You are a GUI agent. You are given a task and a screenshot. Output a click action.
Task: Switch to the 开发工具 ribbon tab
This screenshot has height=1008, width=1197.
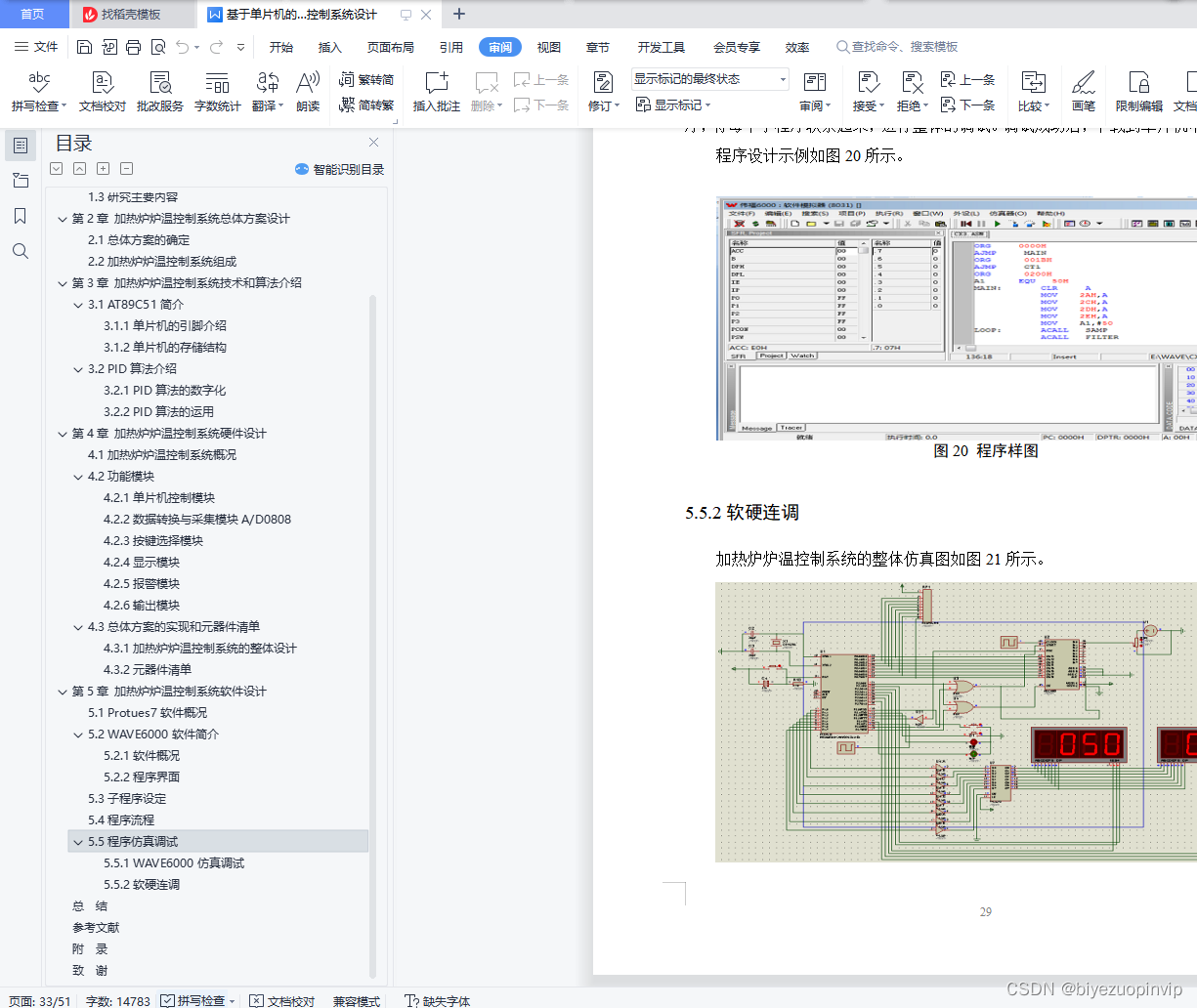[x=662, y=47]
